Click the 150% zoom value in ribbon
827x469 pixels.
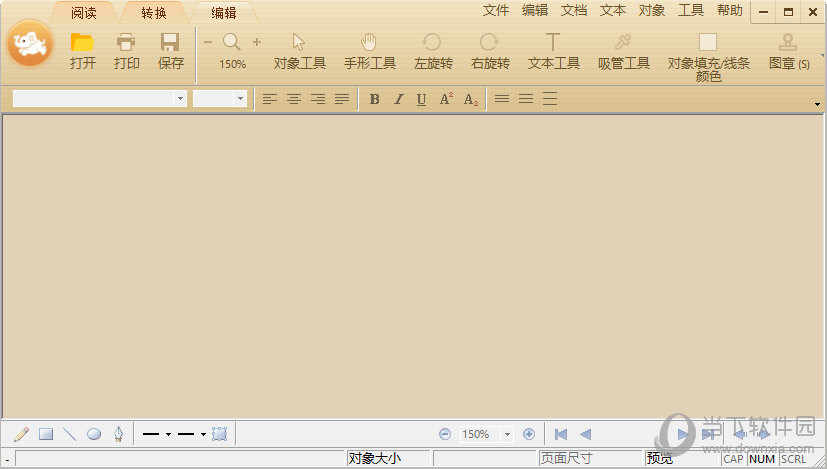pos(233,64)
